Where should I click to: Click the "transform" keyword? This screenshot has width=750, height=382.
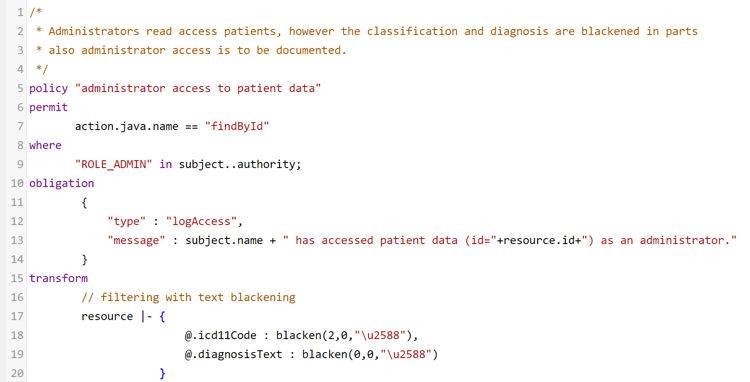tap(58, 278)
